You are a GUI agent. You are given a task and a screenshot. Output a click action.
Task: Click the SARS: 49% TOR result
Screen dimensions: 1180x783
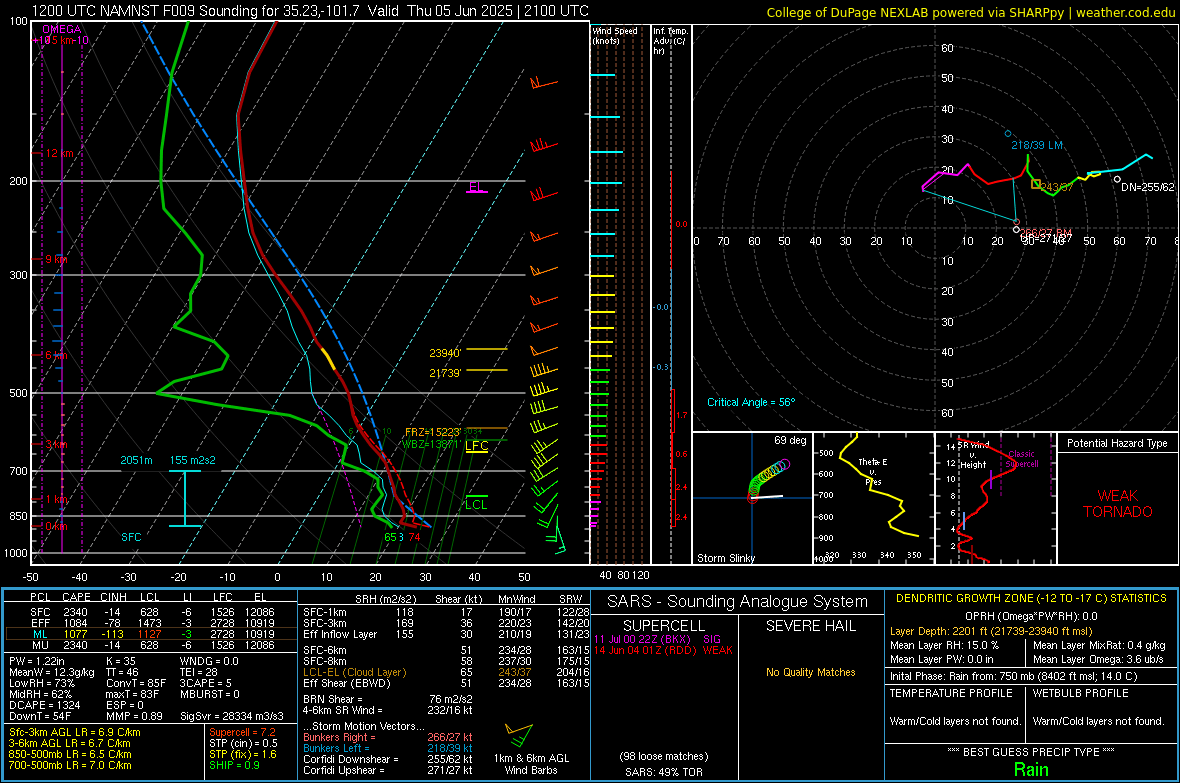664,772
